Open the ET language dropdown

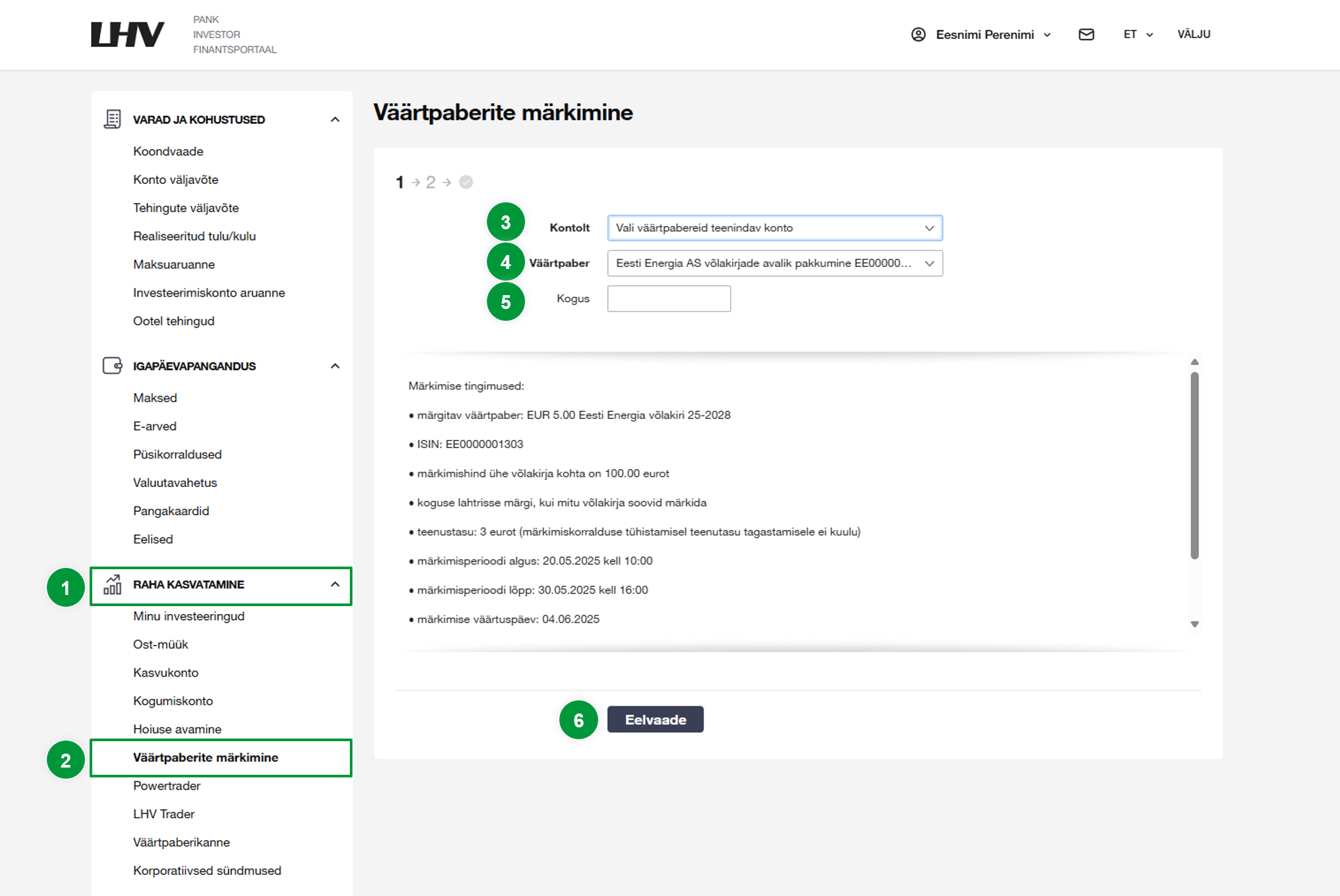click(1138, 34)
